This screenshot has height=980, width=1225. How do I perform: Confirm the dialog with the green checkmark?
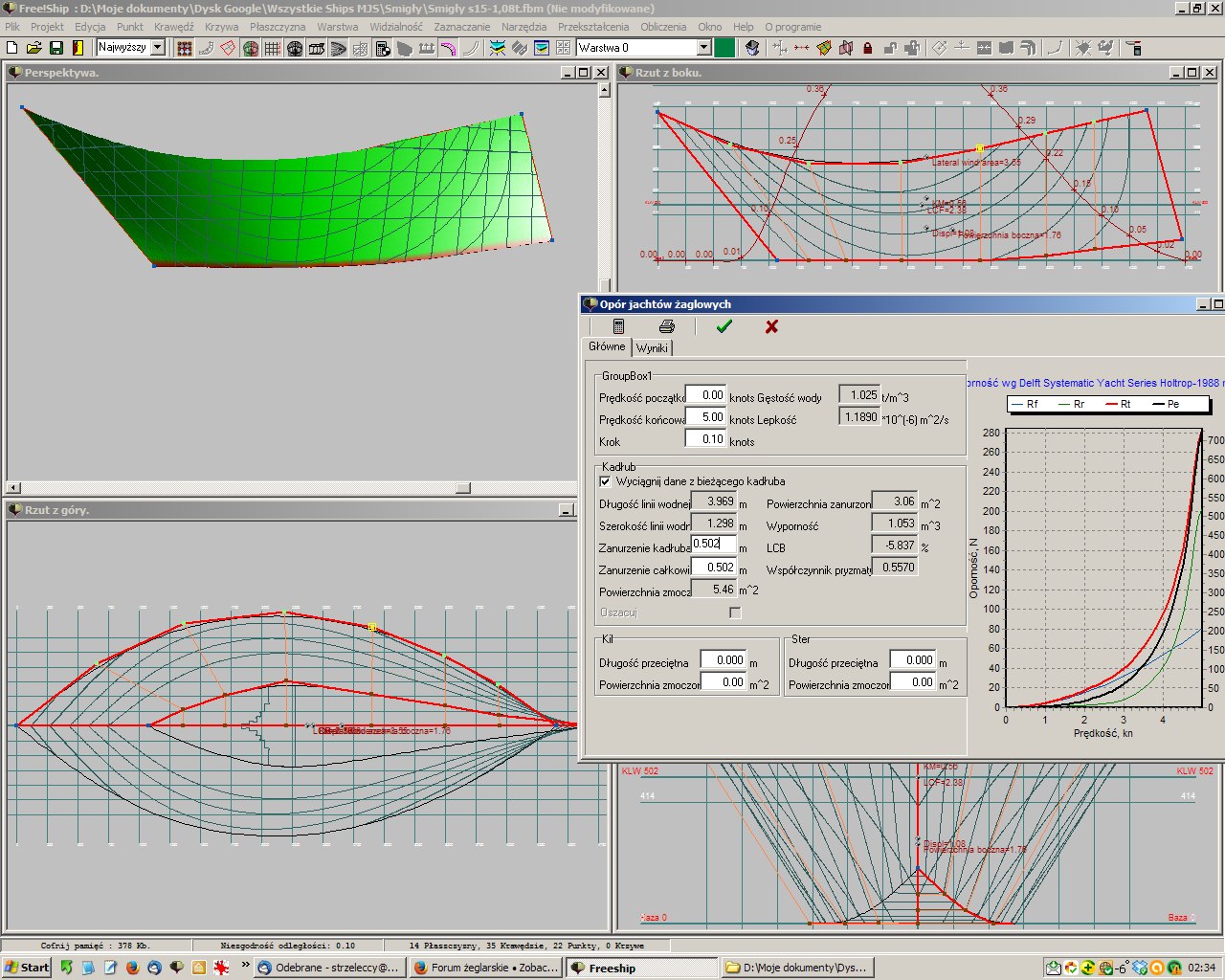tap(724, 326)
